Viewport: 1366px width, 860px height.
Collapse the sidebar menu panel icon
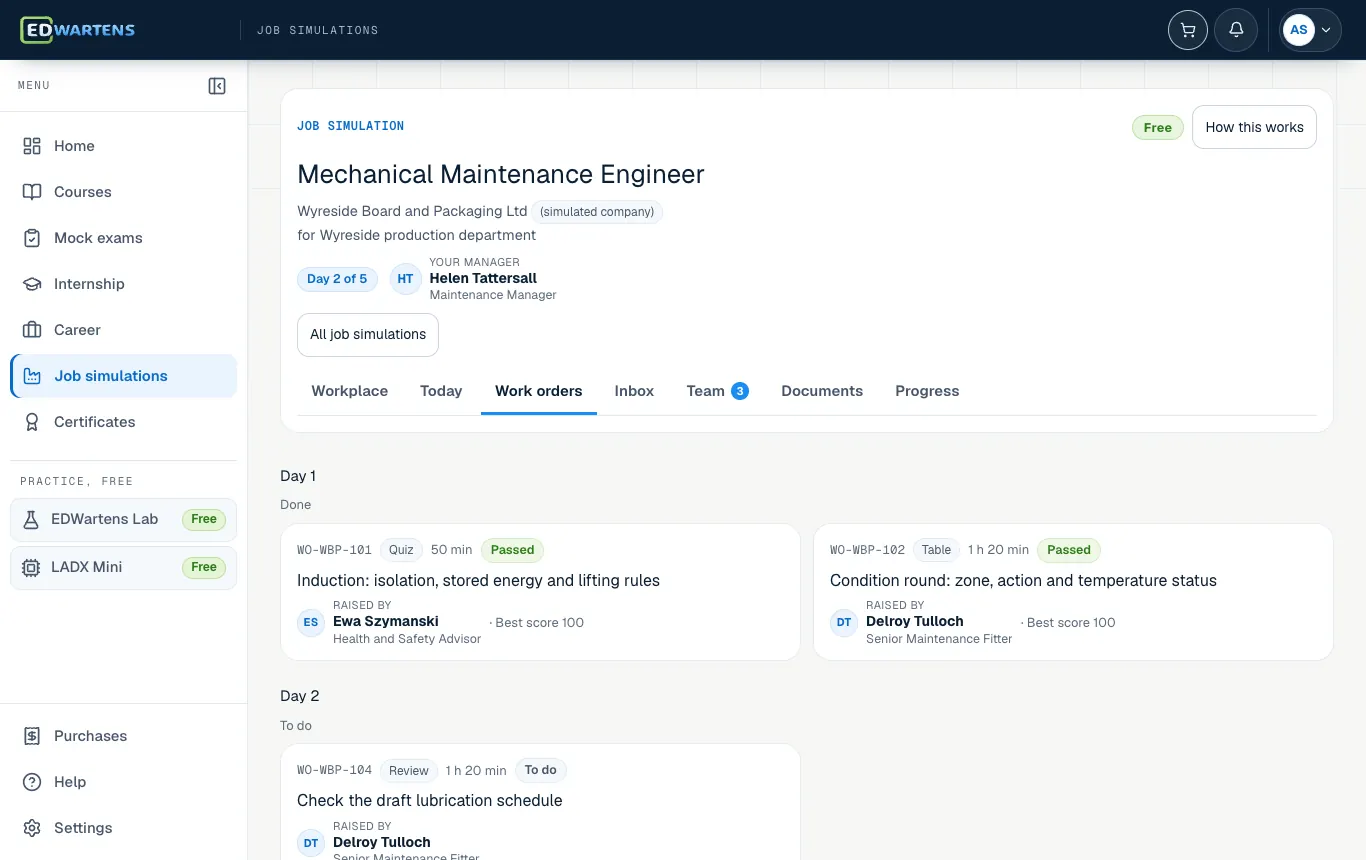(217, 86)
